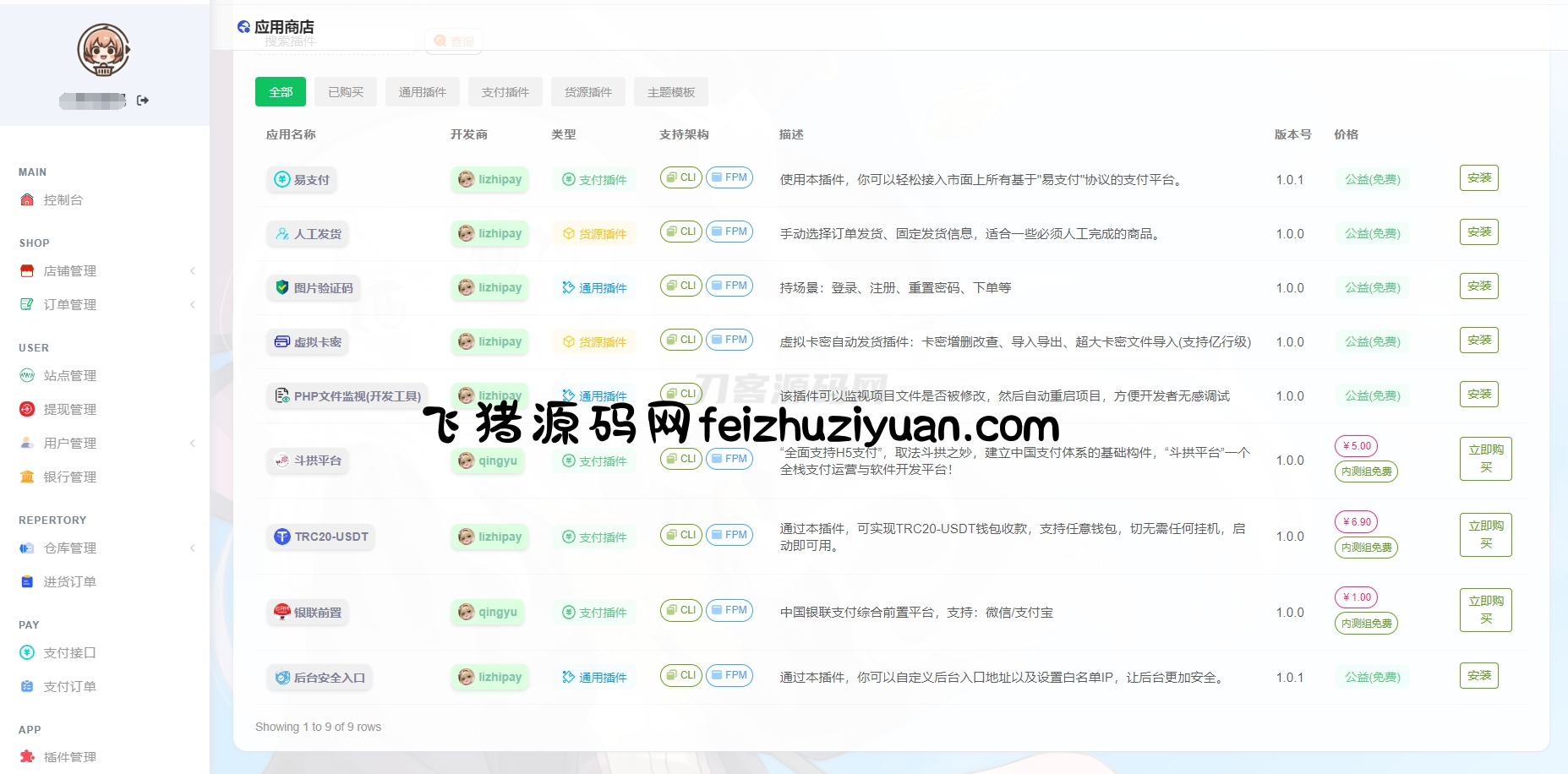Viewport: 1568px width, 774px height.
Task: Open 银行管理 bank icon item
Action: click(27, 477)
